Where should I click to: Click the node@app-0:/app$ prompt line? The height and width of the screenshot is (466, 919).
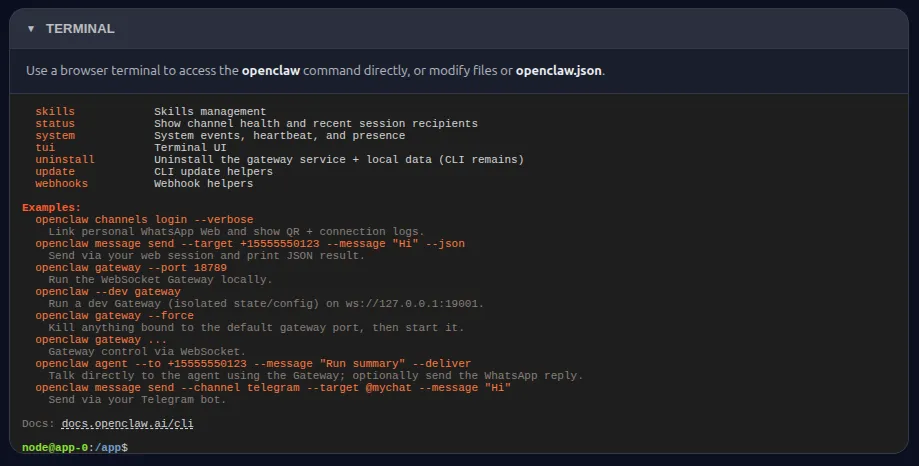tap(75, 448)
